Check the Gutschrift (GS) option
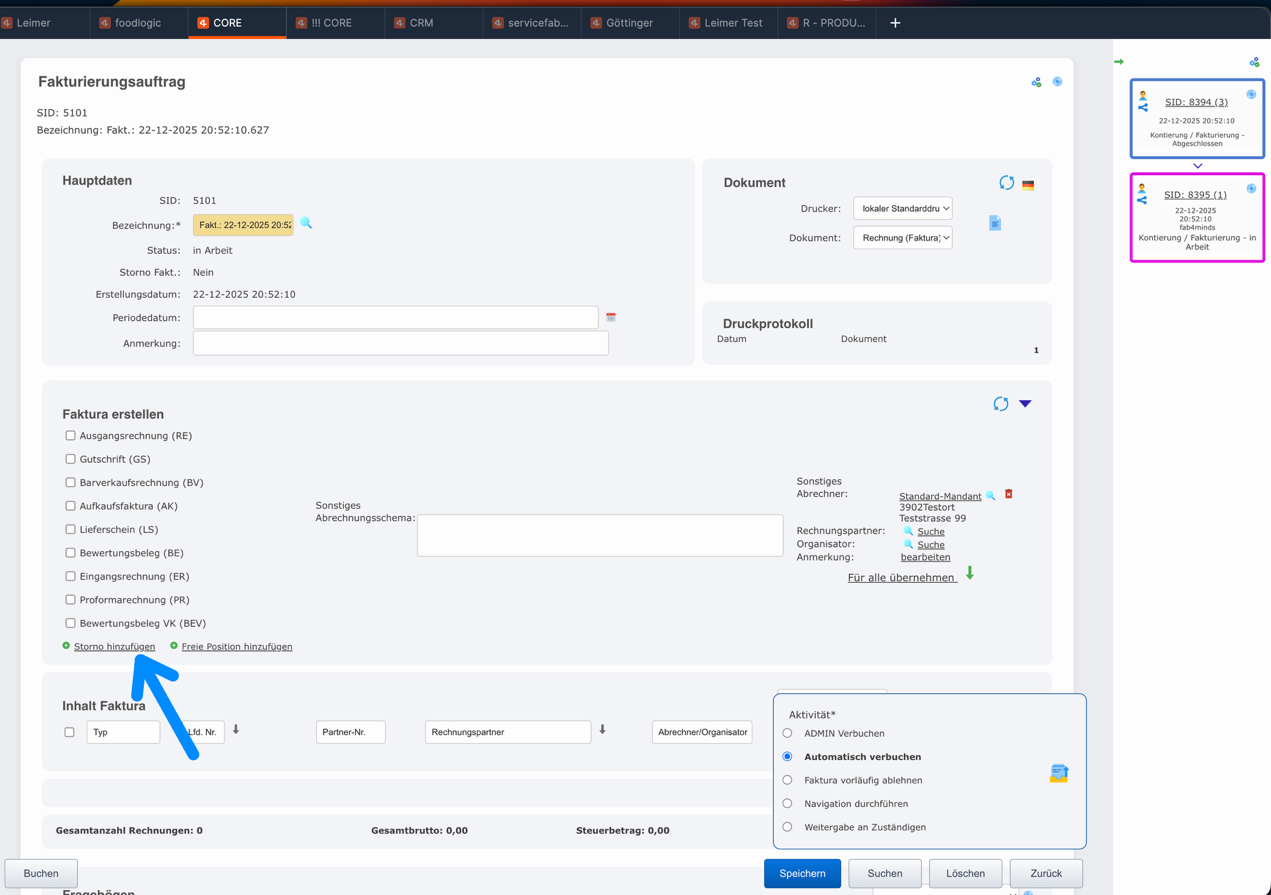Image resolution: width=1271 pixels, height=895 pixels. pyautogui.click(x=70, y=459)
